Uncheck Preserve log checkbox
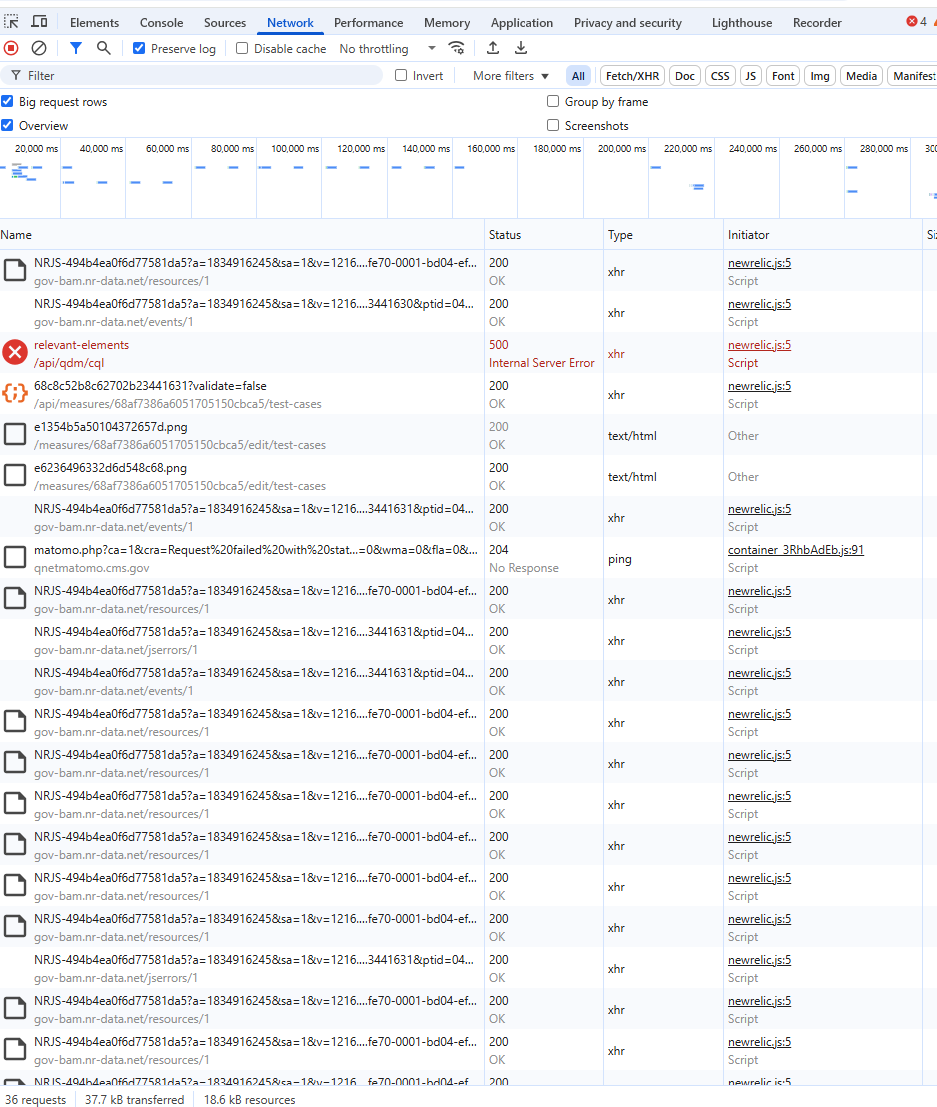The height and width of the screenshot is (1107, 937). pos(139,48)
